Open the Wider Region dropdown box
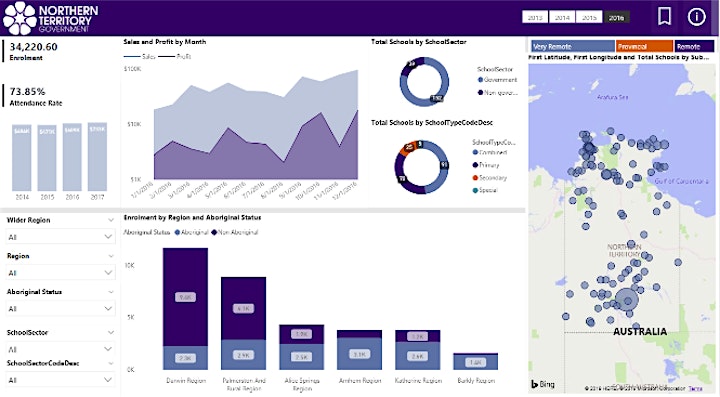 click(60, 237)
